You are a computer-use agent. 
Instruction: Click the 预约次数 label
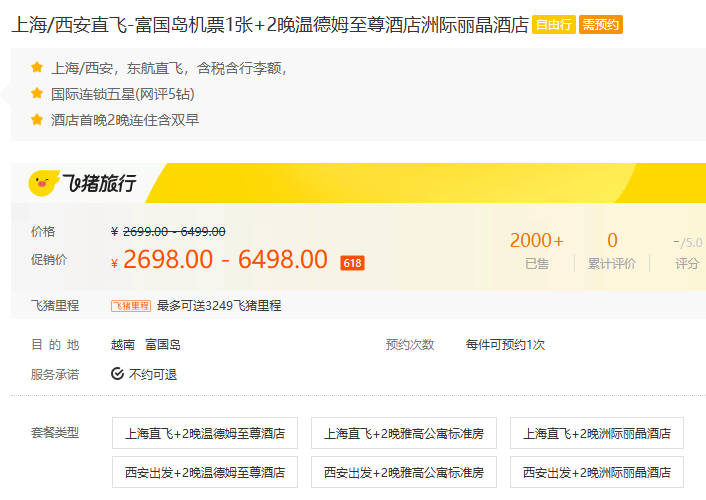click(410, 345)
